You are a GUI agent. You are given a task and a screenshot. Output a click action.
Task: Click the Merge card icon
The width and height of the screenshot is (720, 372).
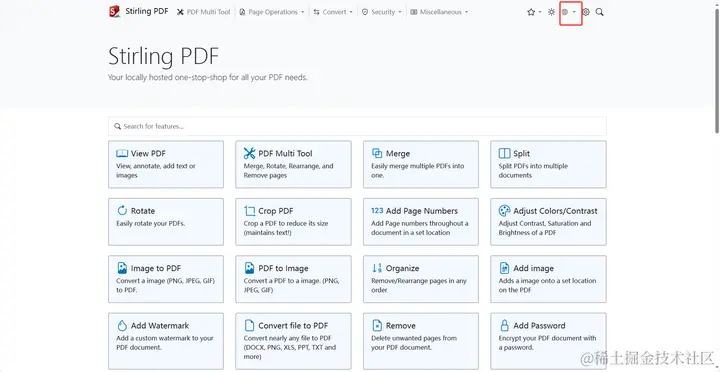377,153
